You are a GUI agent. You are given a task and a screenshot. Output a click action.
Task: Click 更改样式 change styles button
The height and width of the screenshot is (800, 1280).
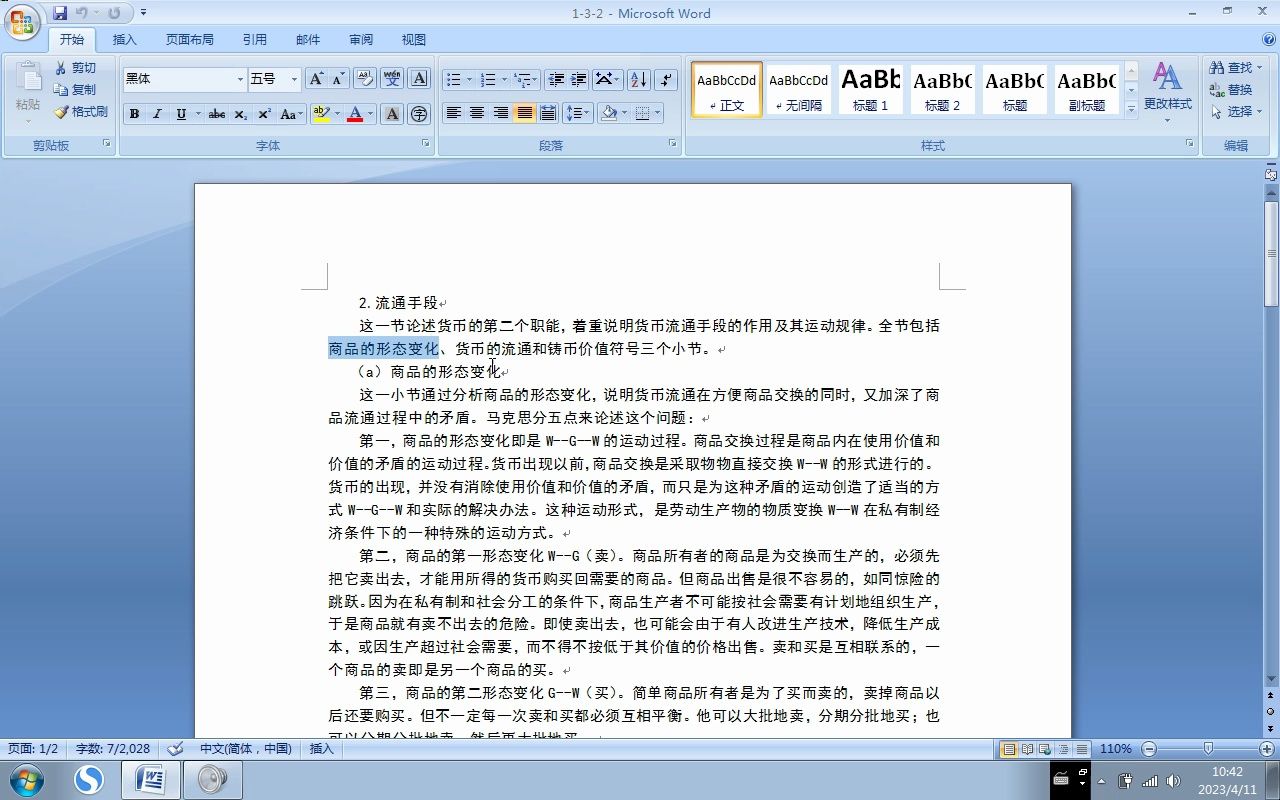coord(1167,92)
